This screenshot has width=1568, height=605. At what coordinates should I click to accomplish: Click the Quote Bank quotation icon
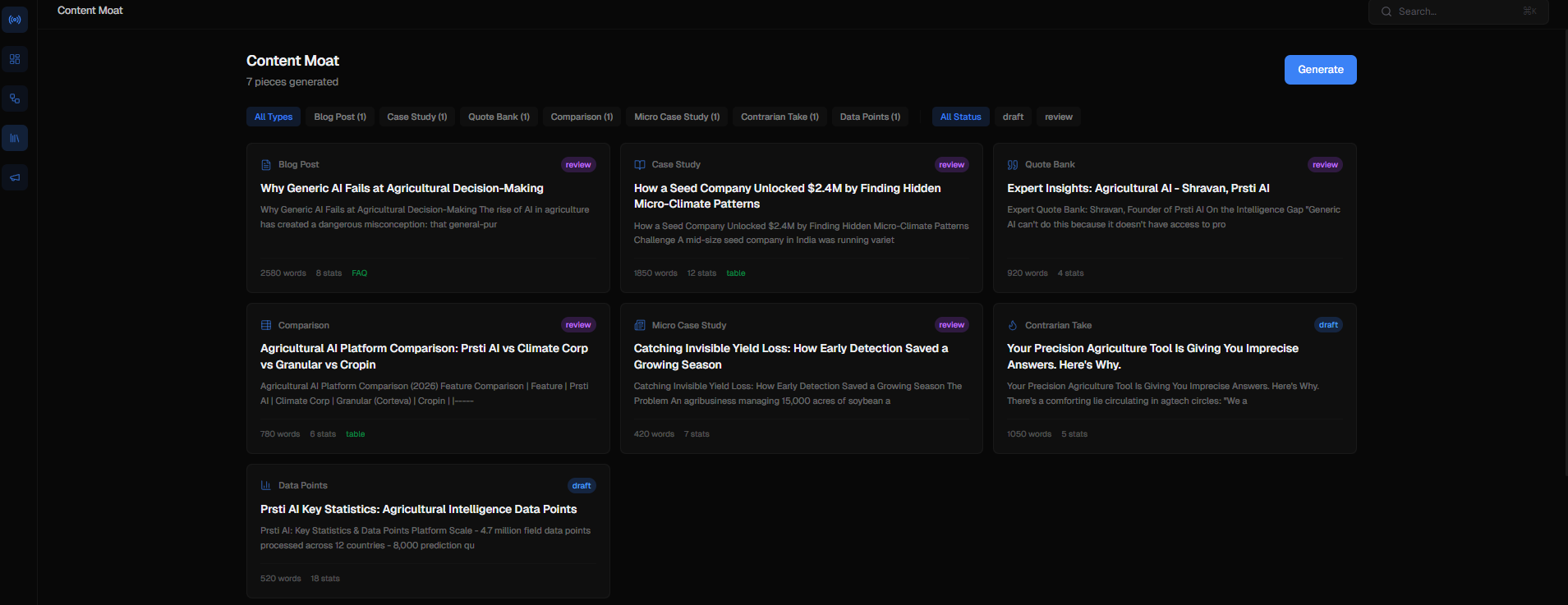(1013, 165)
